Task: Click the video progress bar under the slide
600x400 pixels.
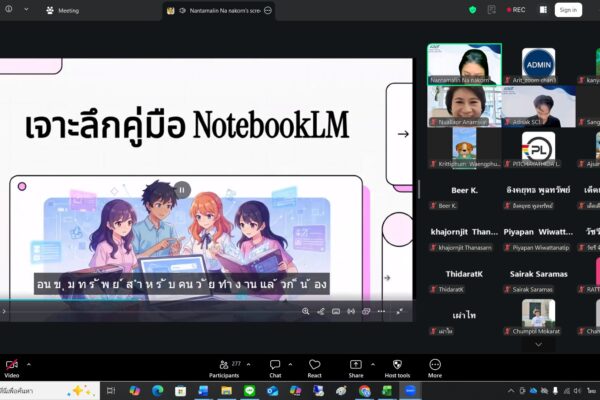Action: click(207, 300)
